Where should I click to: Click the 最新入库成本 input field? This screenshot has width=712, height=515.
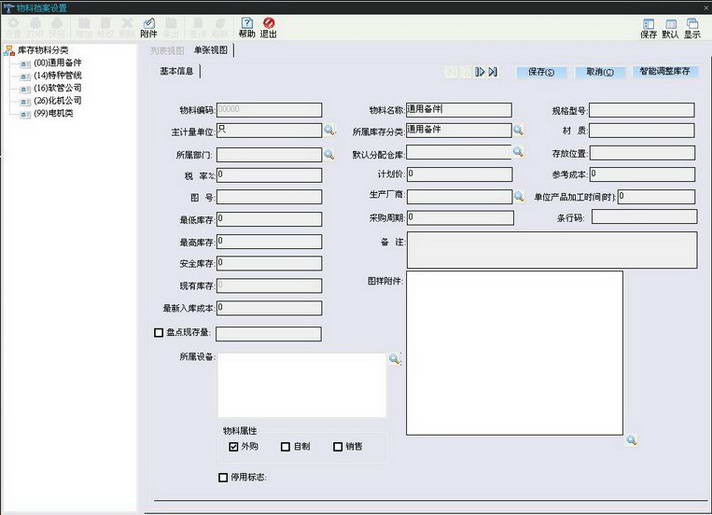click(x=269, y=308)
